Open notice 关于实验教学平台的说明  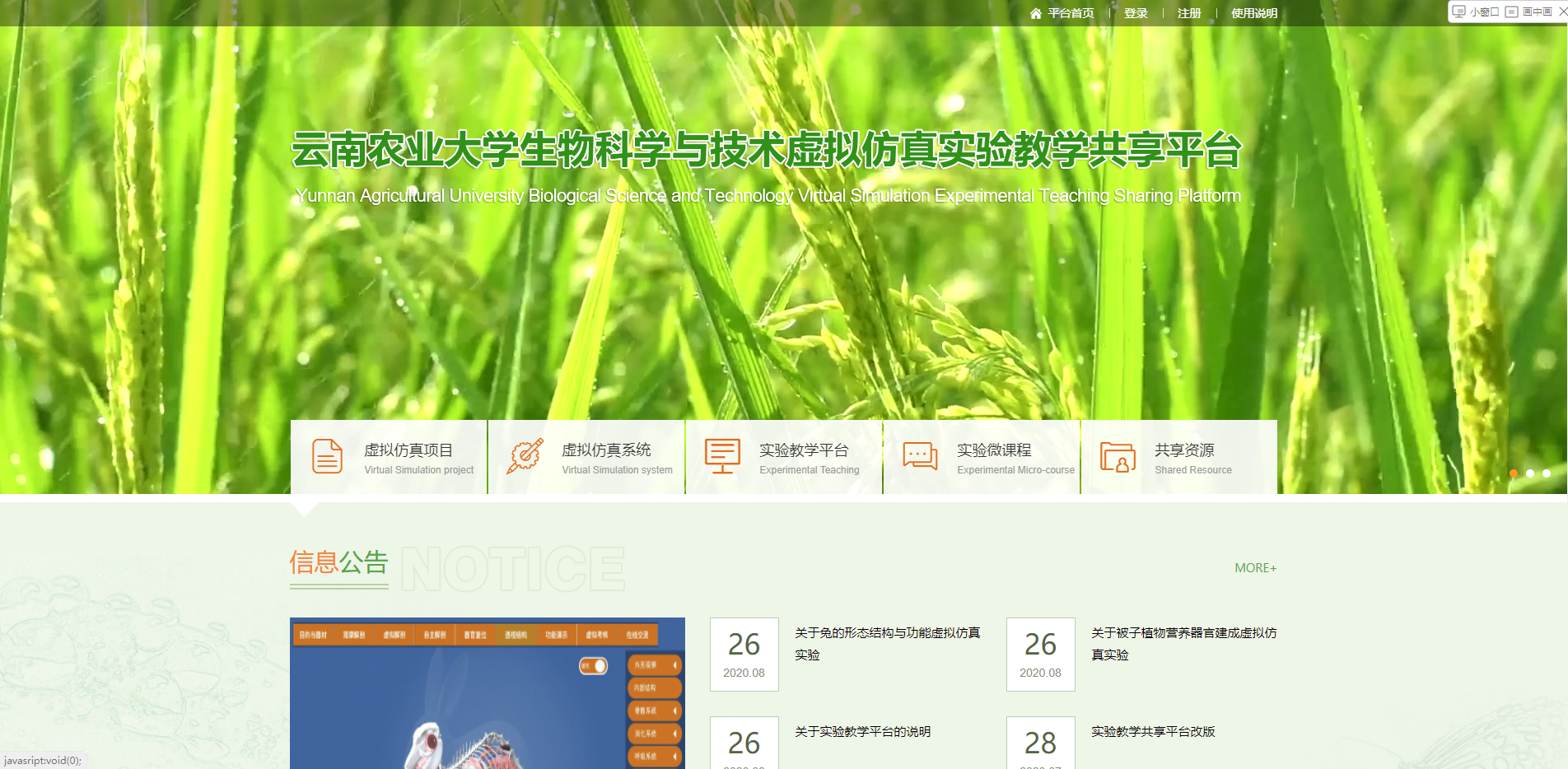[862, 732]
